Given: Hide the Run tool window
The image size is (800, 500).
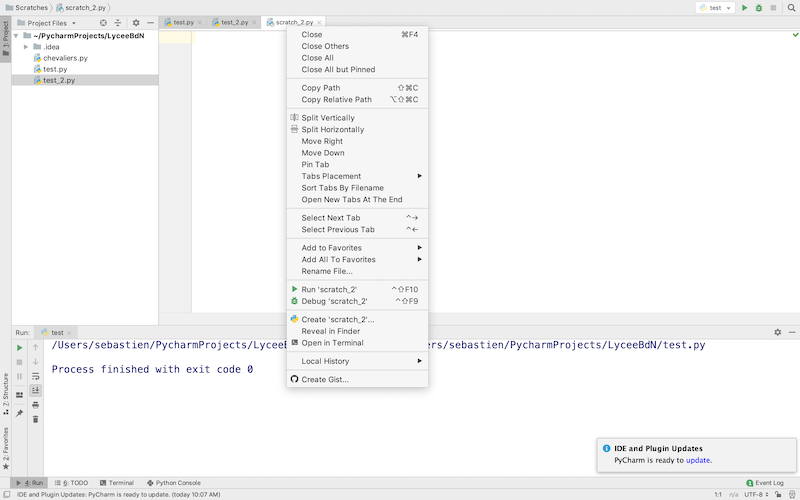Looking at the screenshot, I should click(792, 332).
